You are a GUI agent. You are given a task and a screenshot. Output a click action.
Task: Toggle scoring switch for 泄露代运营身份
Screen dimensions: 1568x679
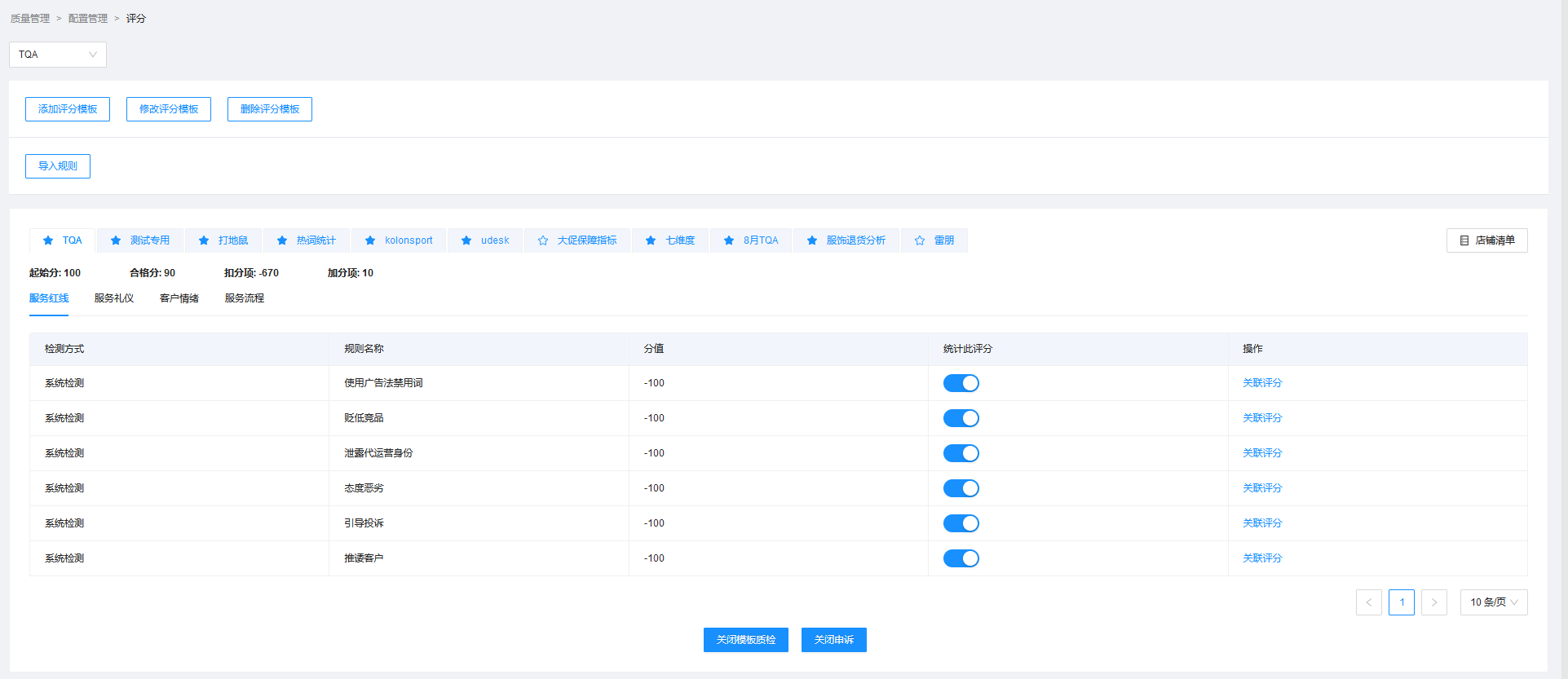[x=961, y=453]
